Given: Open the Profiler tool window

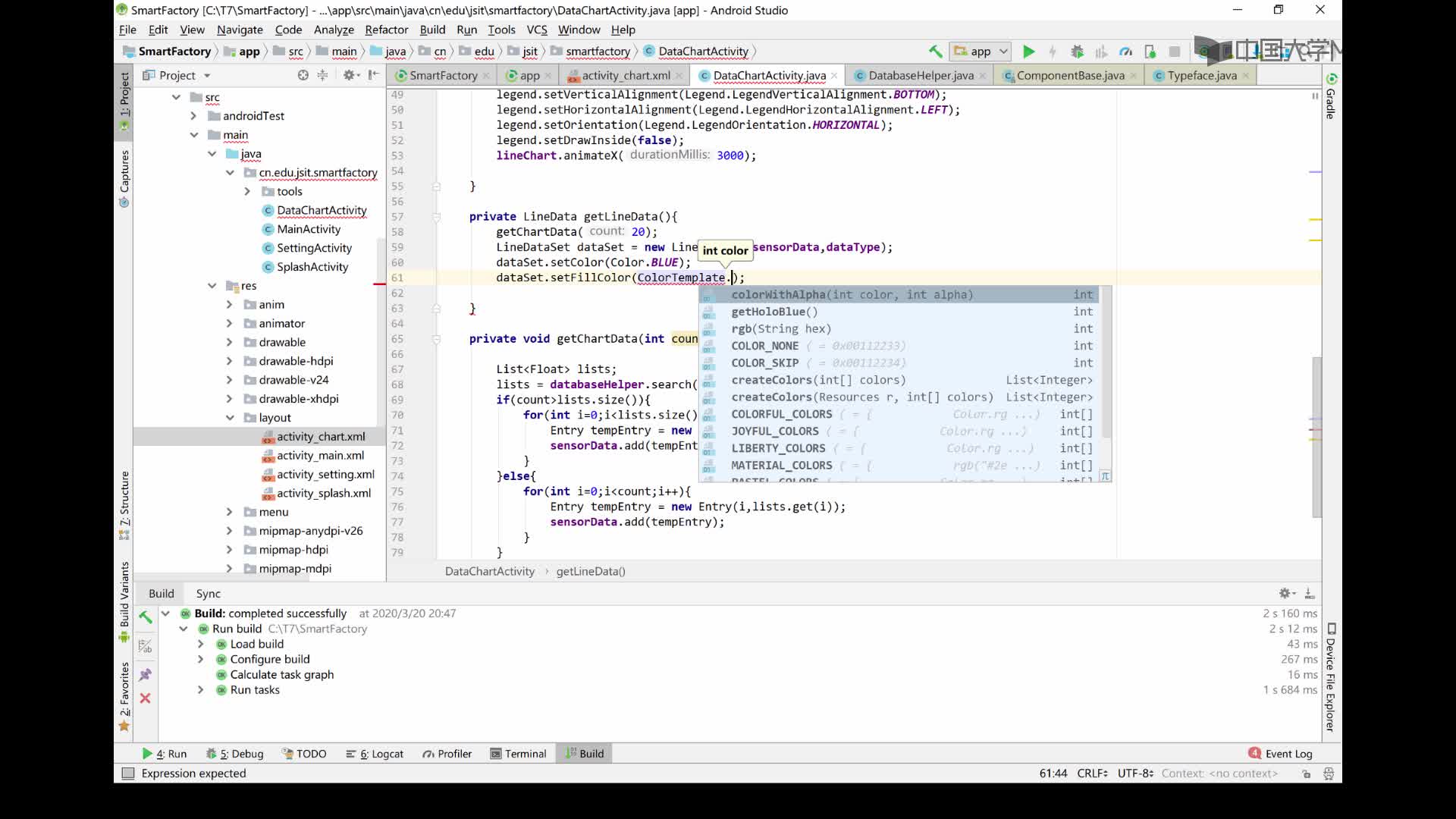Looking at the screenshot, I should click(x=447, y=754).
